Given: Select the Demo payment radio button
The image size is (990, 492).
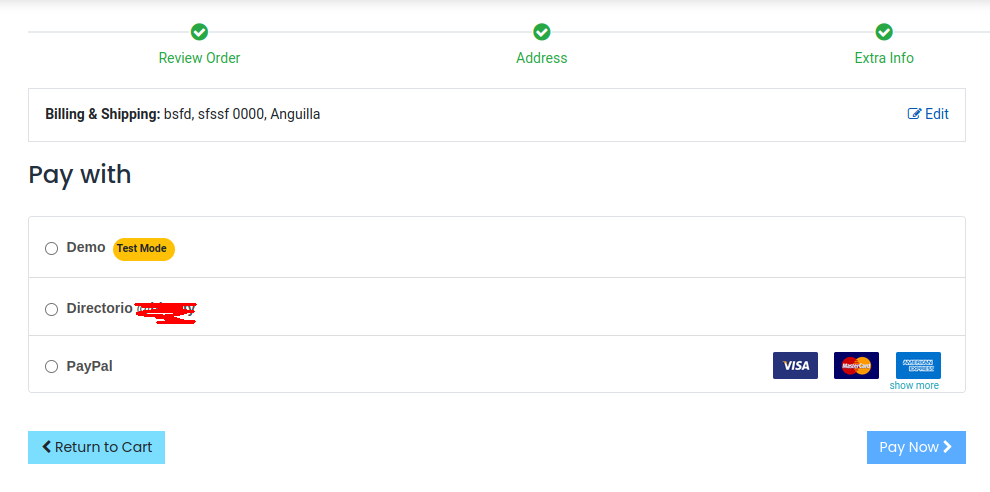Looking at the screenshot, I should [x=51, y=248].
